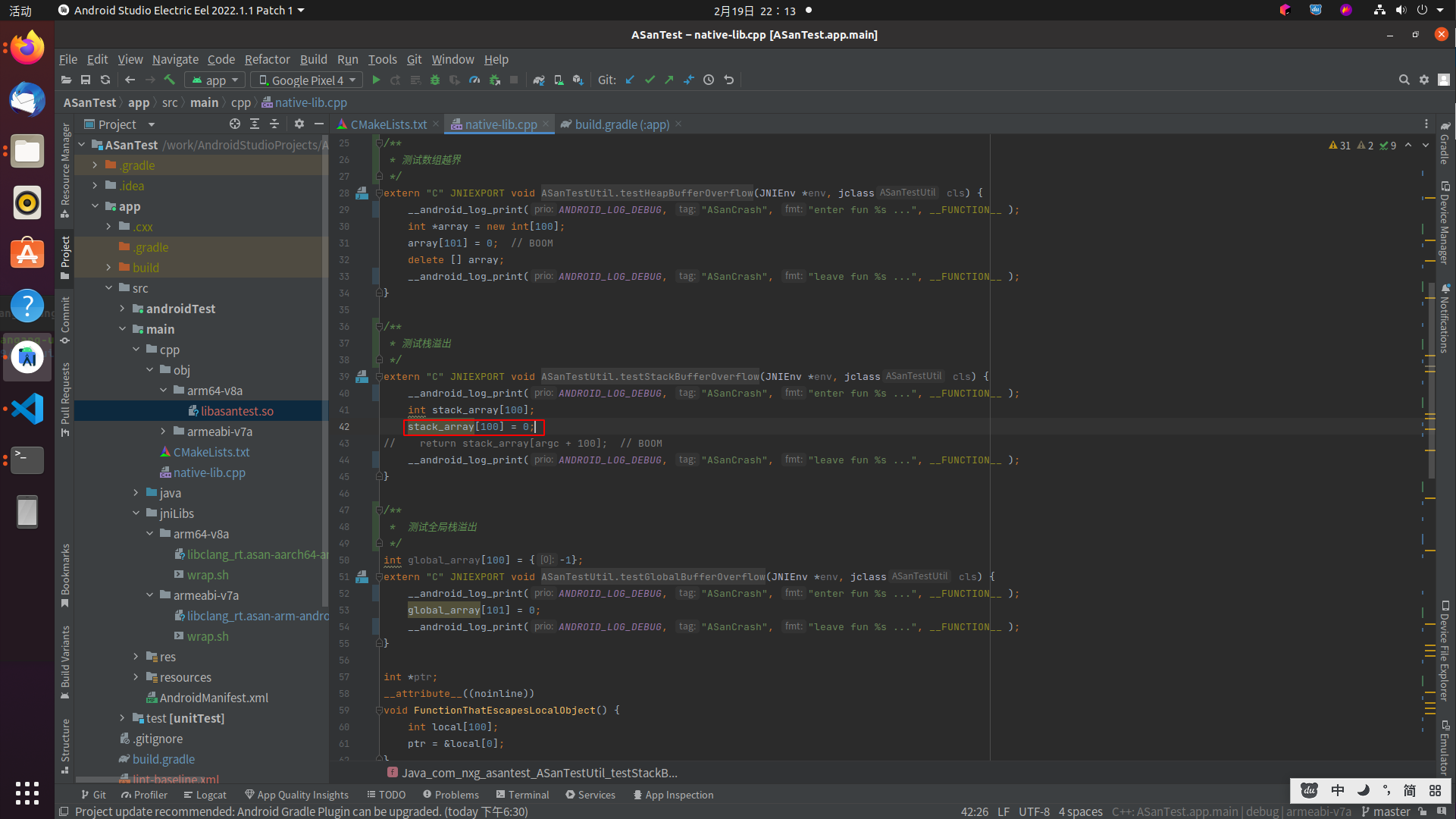Viewport: 1456px width, 819px height.
Task: Toggle the Build Variants sidebar button
Action: tap(65, 661)
